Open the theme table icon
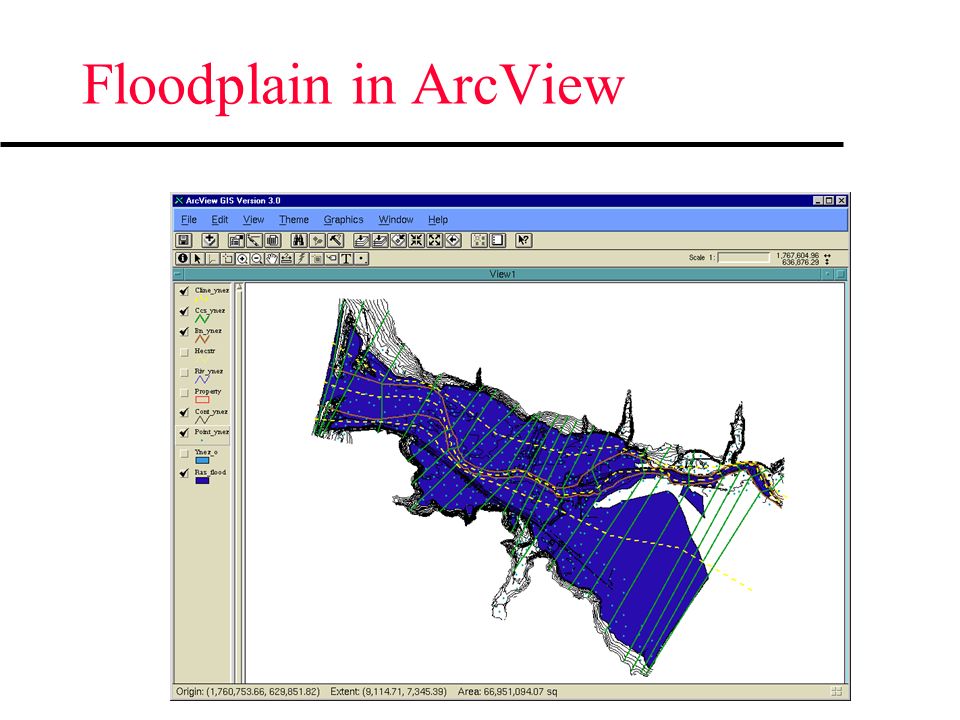Screen dimensions: 960x720 [272, 240]
